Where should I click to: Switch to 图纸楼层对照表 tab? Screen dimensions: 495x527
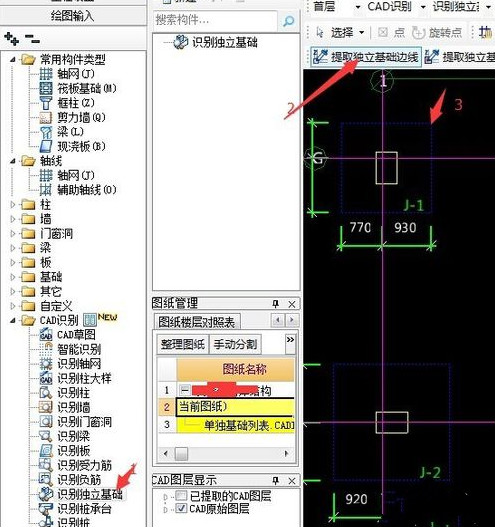point(197,322)
